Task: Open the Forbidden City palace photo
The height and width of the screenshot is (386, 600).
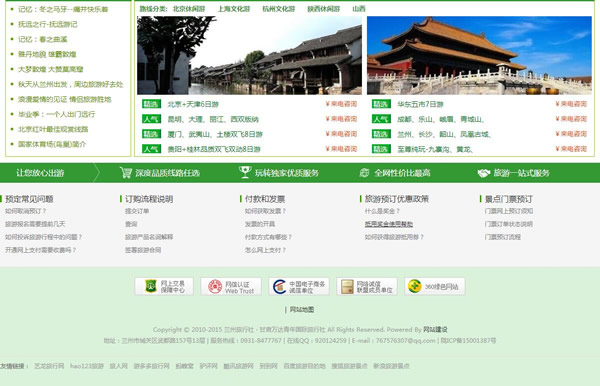Action: [x=479, y=55]
